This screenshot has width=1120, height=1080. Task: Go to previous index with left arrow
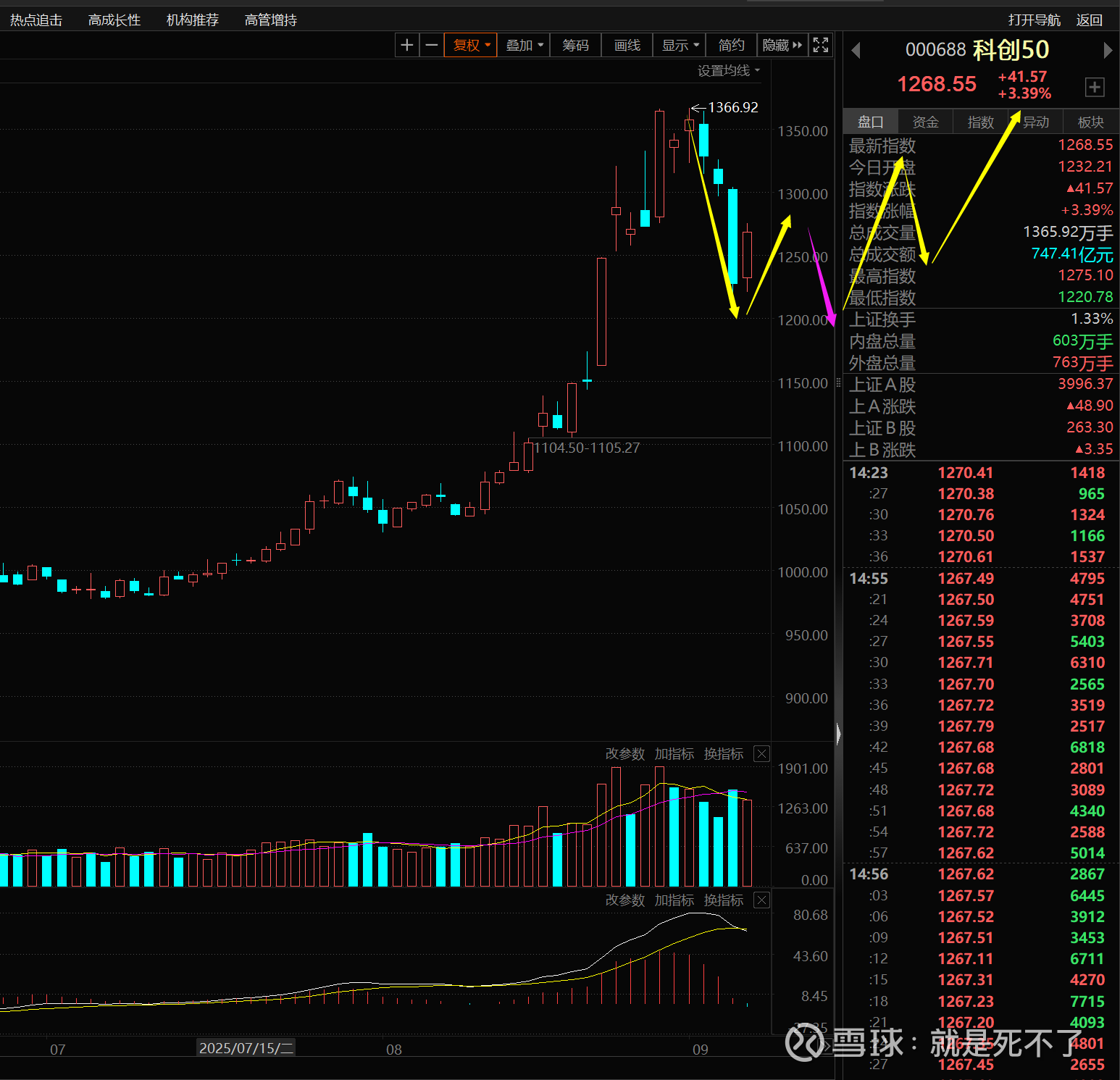(x=856, y=51)
